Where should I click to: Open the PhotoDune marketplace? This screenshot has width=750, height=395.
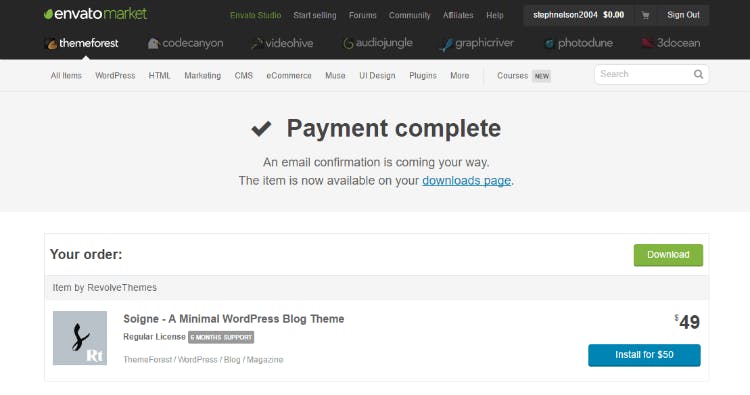[x=579, y=43]
